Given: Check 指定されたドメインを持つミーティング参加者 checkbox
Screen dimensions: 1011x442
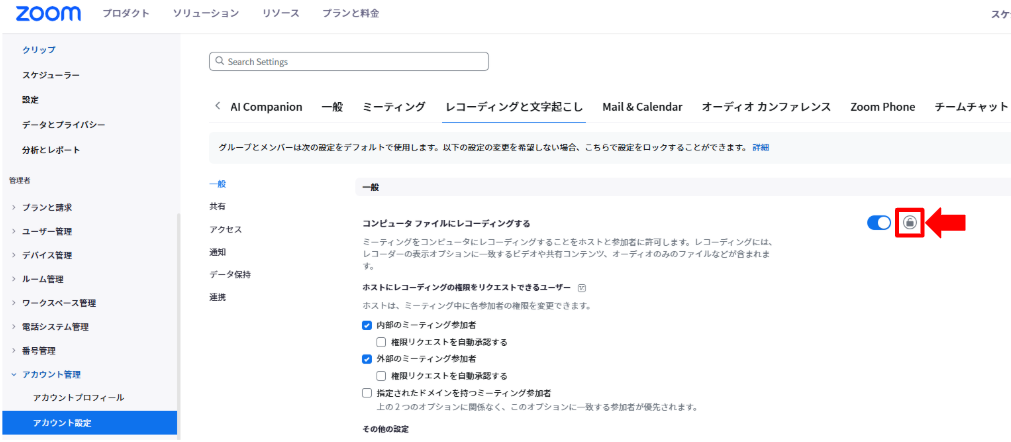Looking at the screenshot, I should (367, 392).
